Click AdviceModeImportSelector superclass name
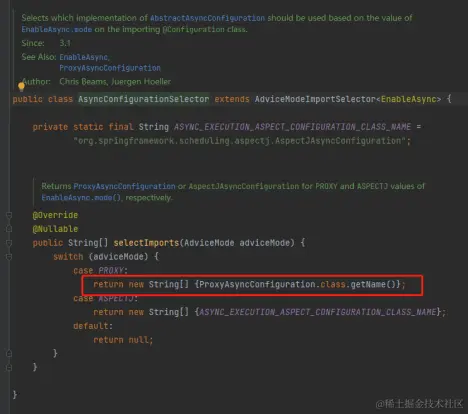468x414 pixels. click(315, 99)
